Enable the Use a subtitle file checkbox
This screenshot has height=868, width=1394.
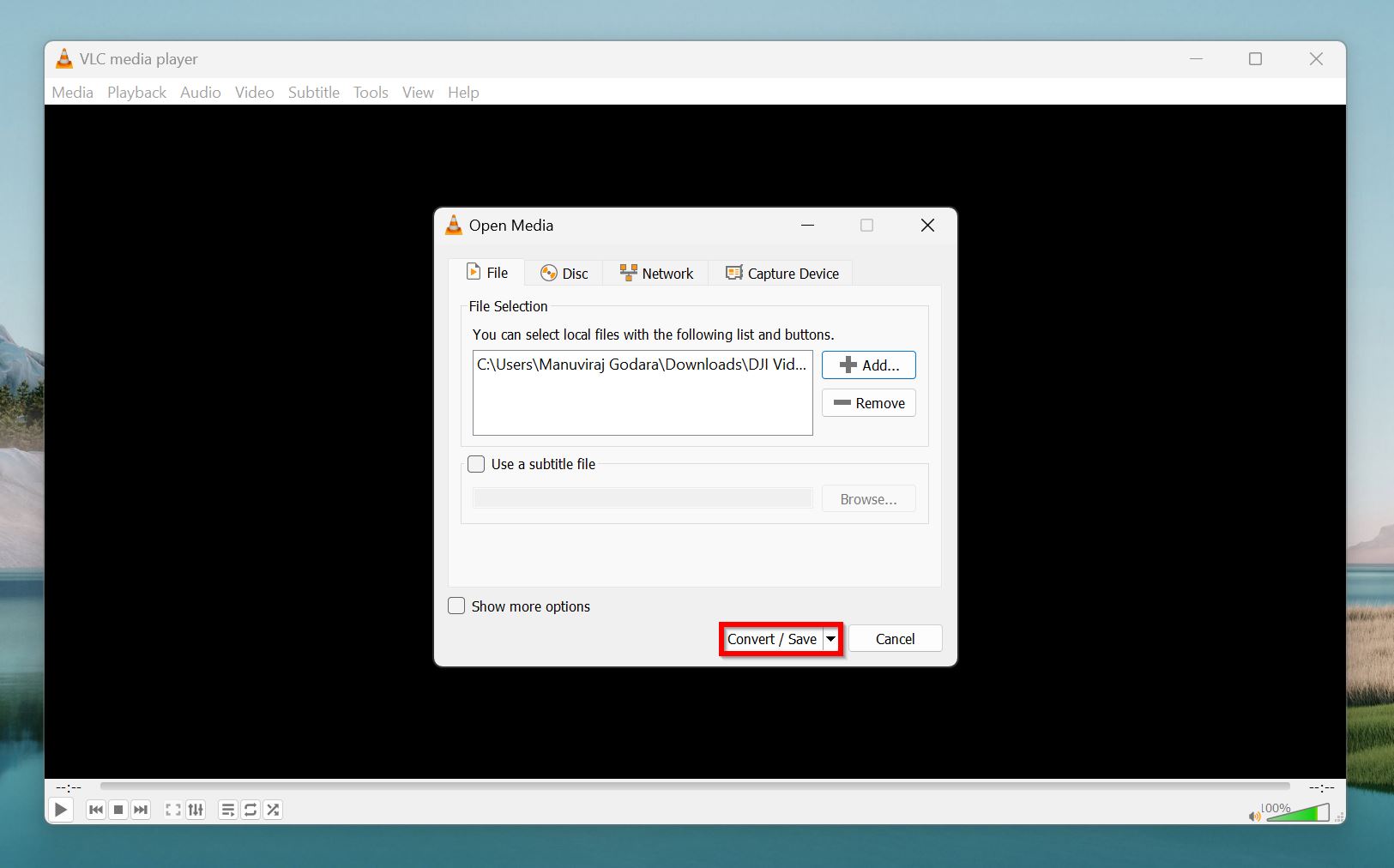coord(476,464)
